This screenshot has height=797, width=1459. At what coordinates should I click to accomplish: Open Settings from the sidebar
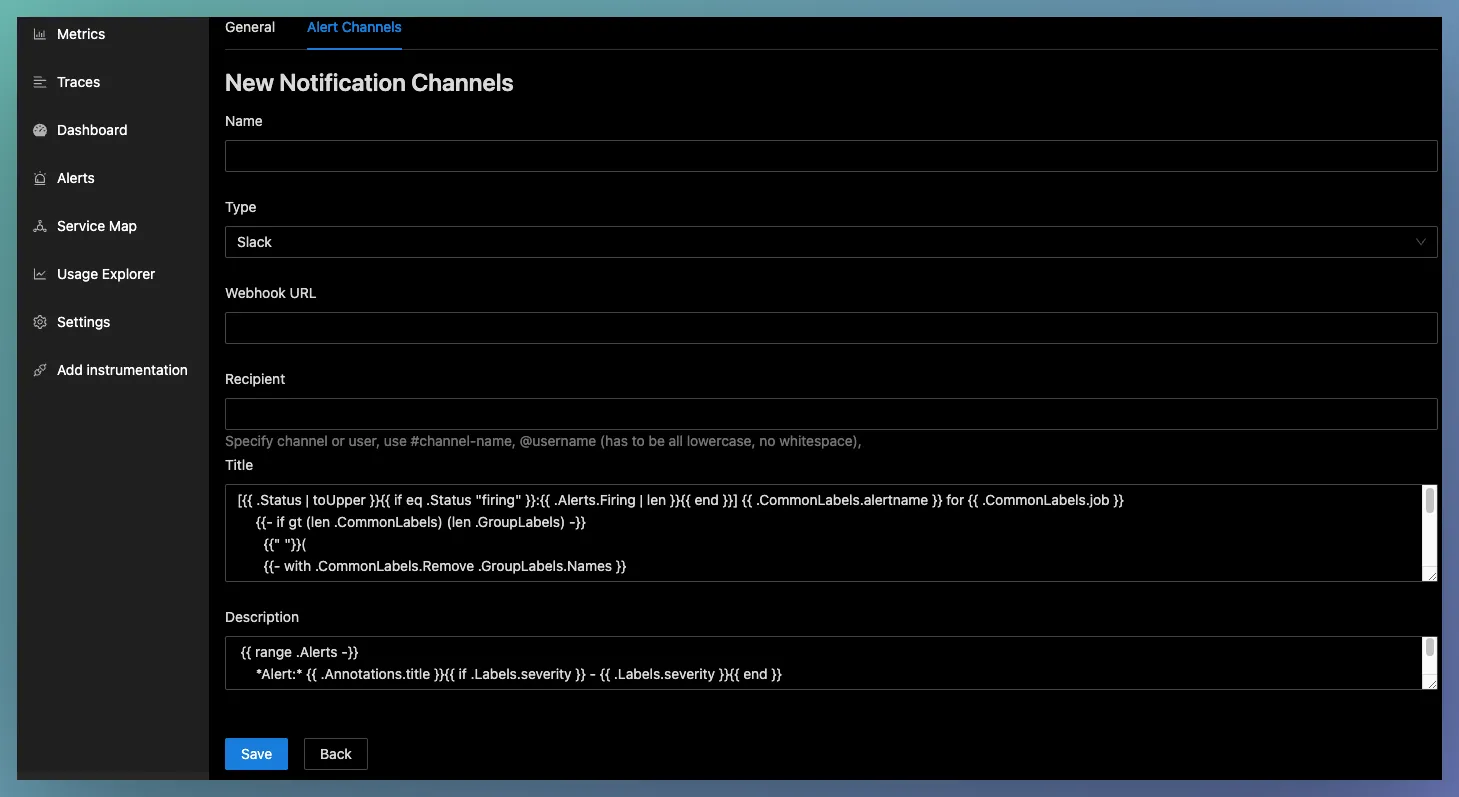click(84, 322)
